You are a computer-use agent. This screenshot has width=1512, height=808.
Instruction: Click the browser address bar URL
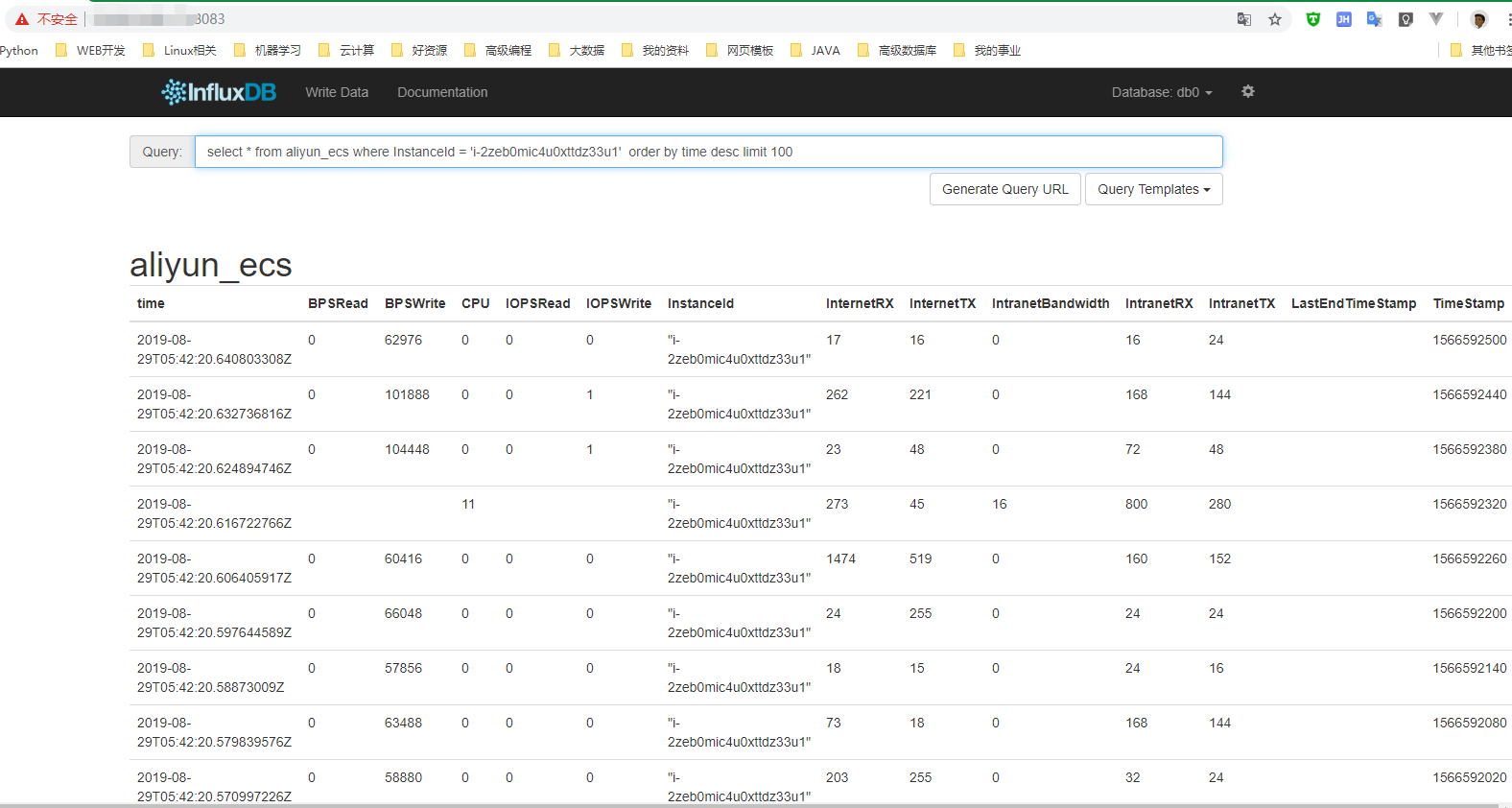coord(159,19)
